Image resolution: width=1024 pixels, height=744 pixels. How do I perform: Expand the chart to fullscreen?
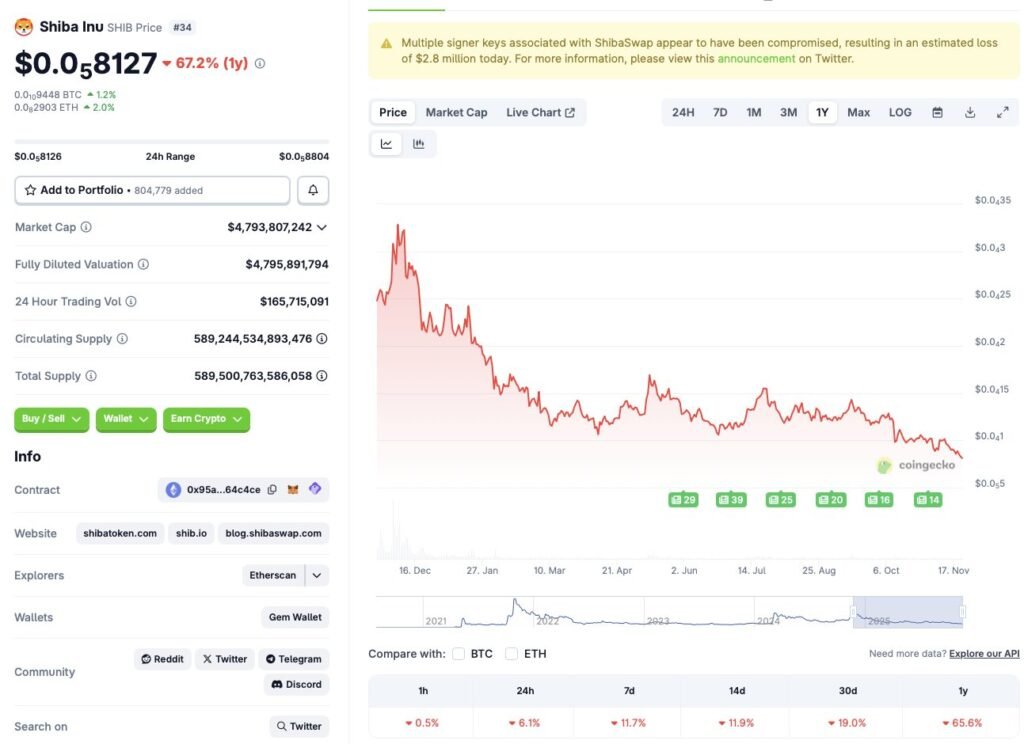click(x=1003, y=113)
